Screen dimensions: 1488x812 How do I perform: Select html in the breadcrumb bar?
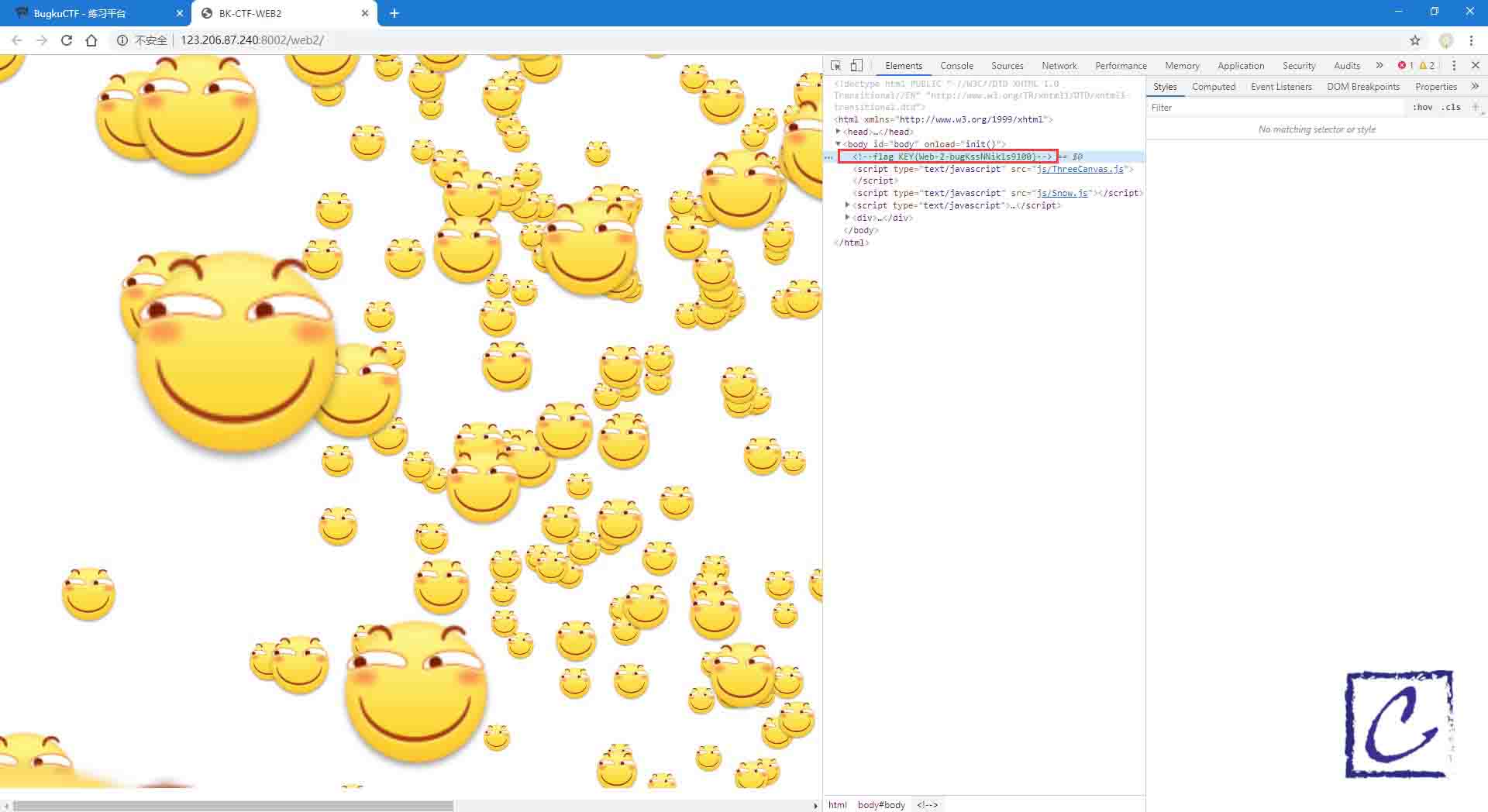point(837,805)
